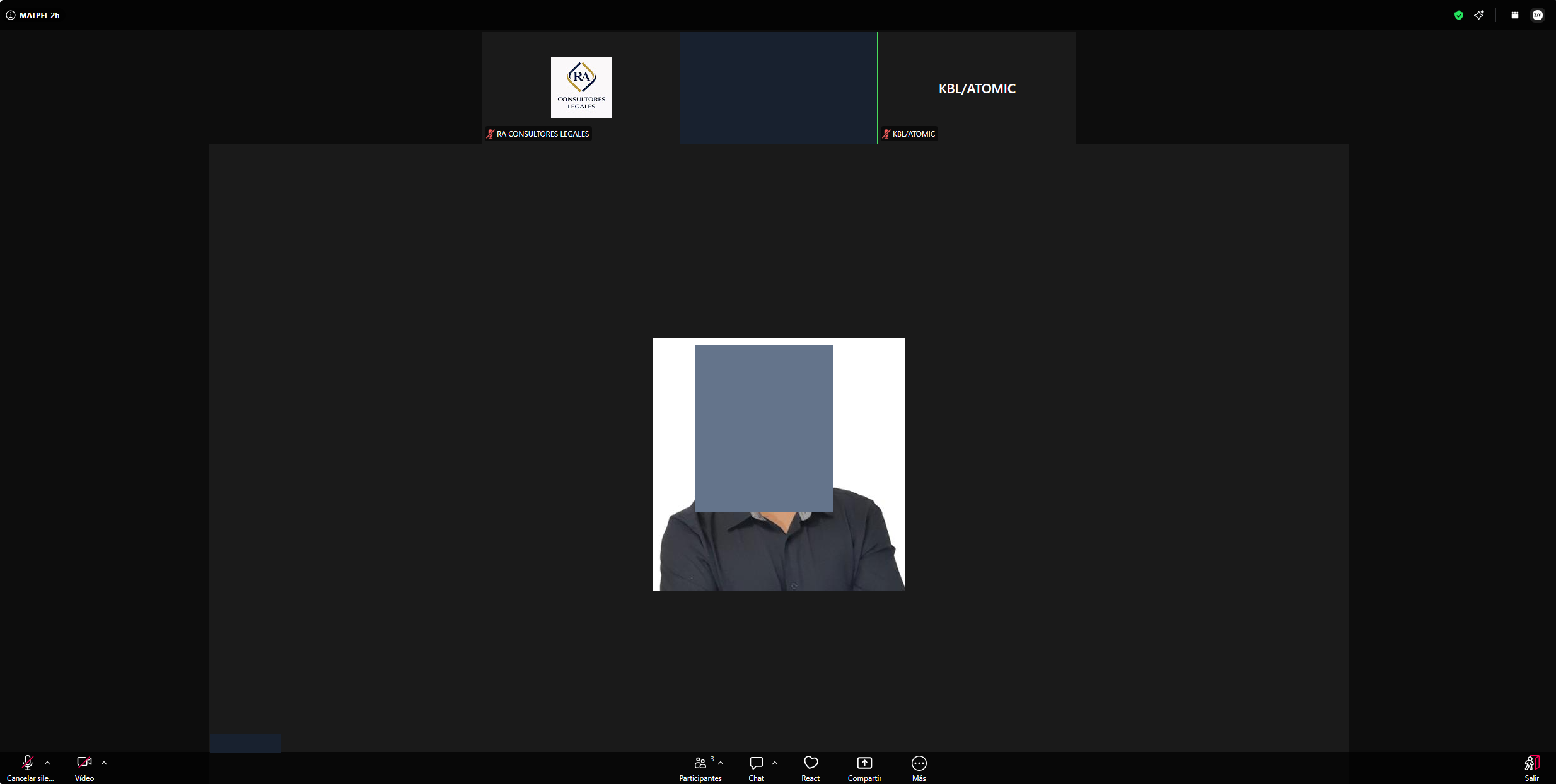Expand video options arrow next to Vídeo
The height and width of the screenshot is (784, 1556).
coord(104,763)
